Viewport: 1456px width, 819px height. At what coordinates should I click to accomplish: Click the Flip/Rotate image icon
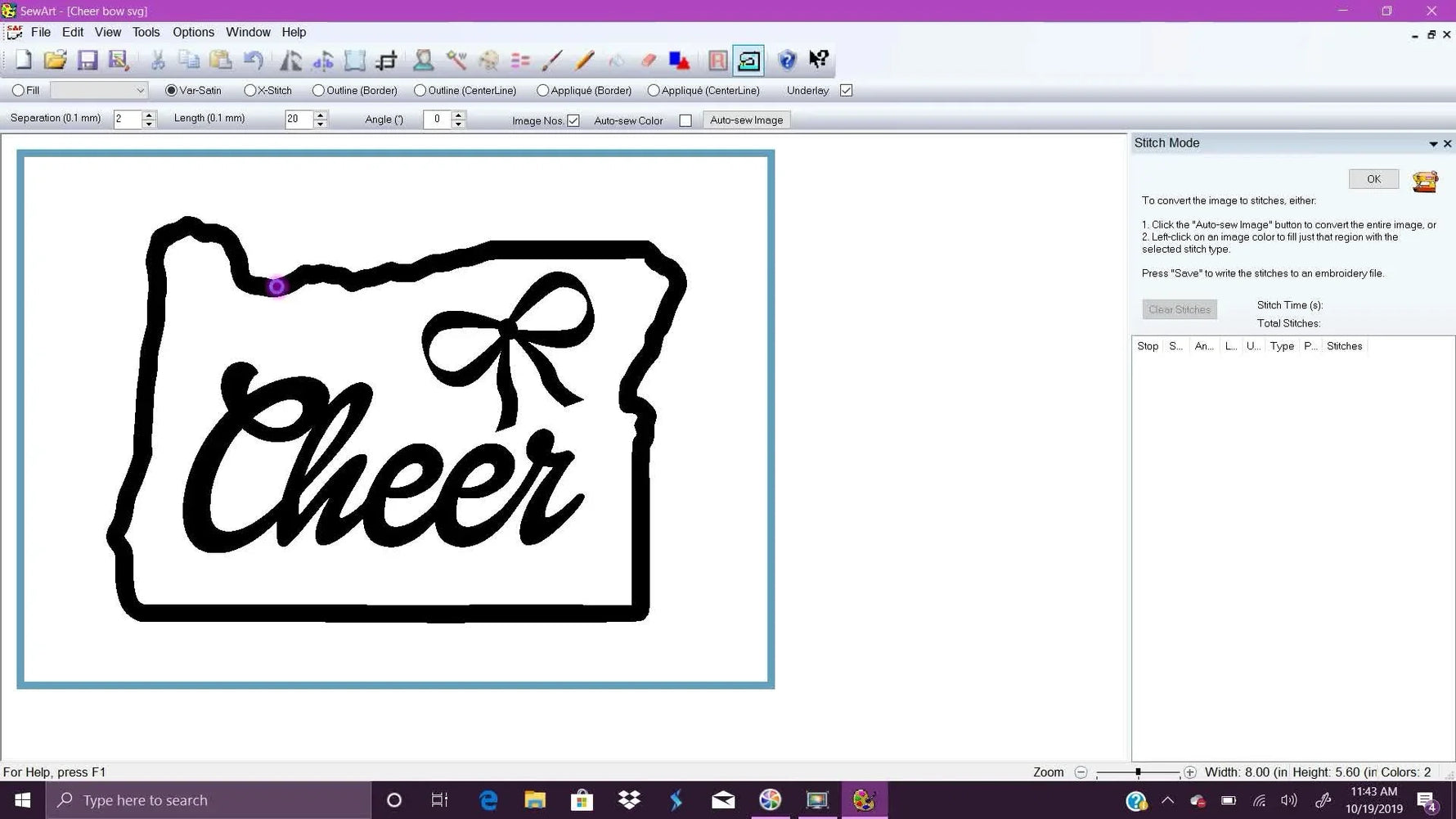[x=290, y=60]
